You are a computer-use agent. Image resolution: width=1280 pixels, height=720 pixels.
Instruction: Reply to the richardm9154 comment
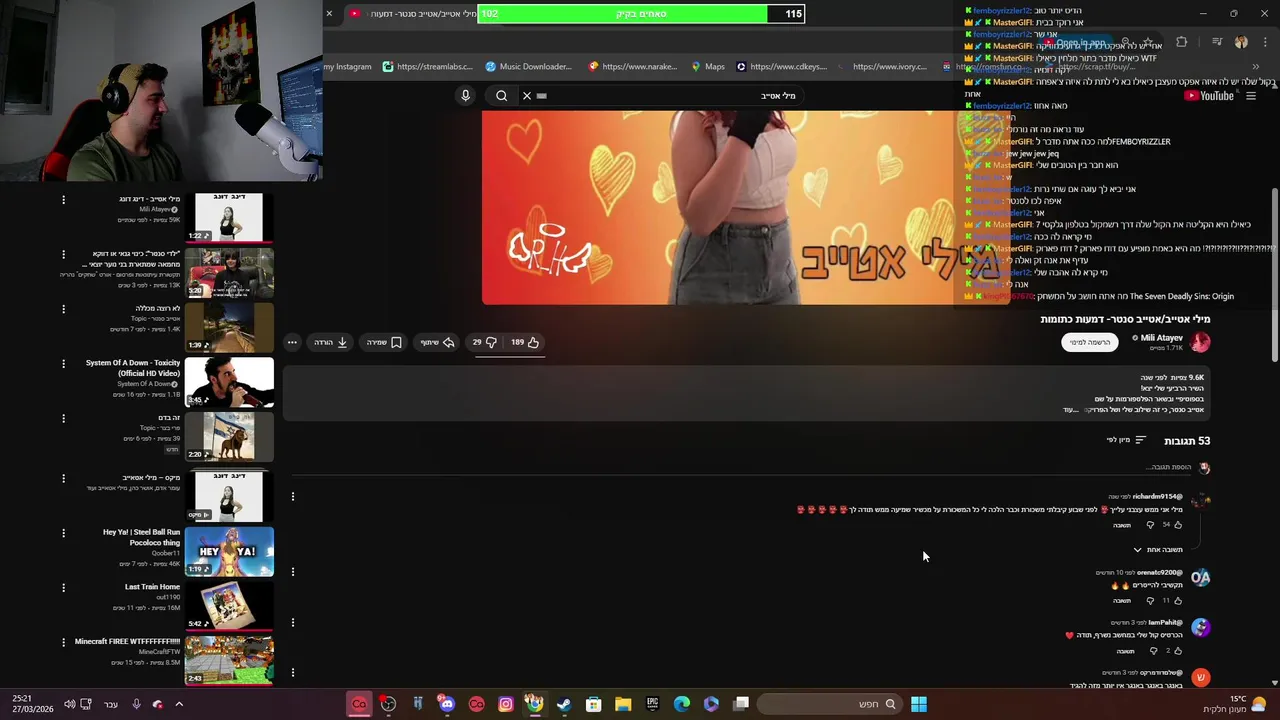[1123, 525]
